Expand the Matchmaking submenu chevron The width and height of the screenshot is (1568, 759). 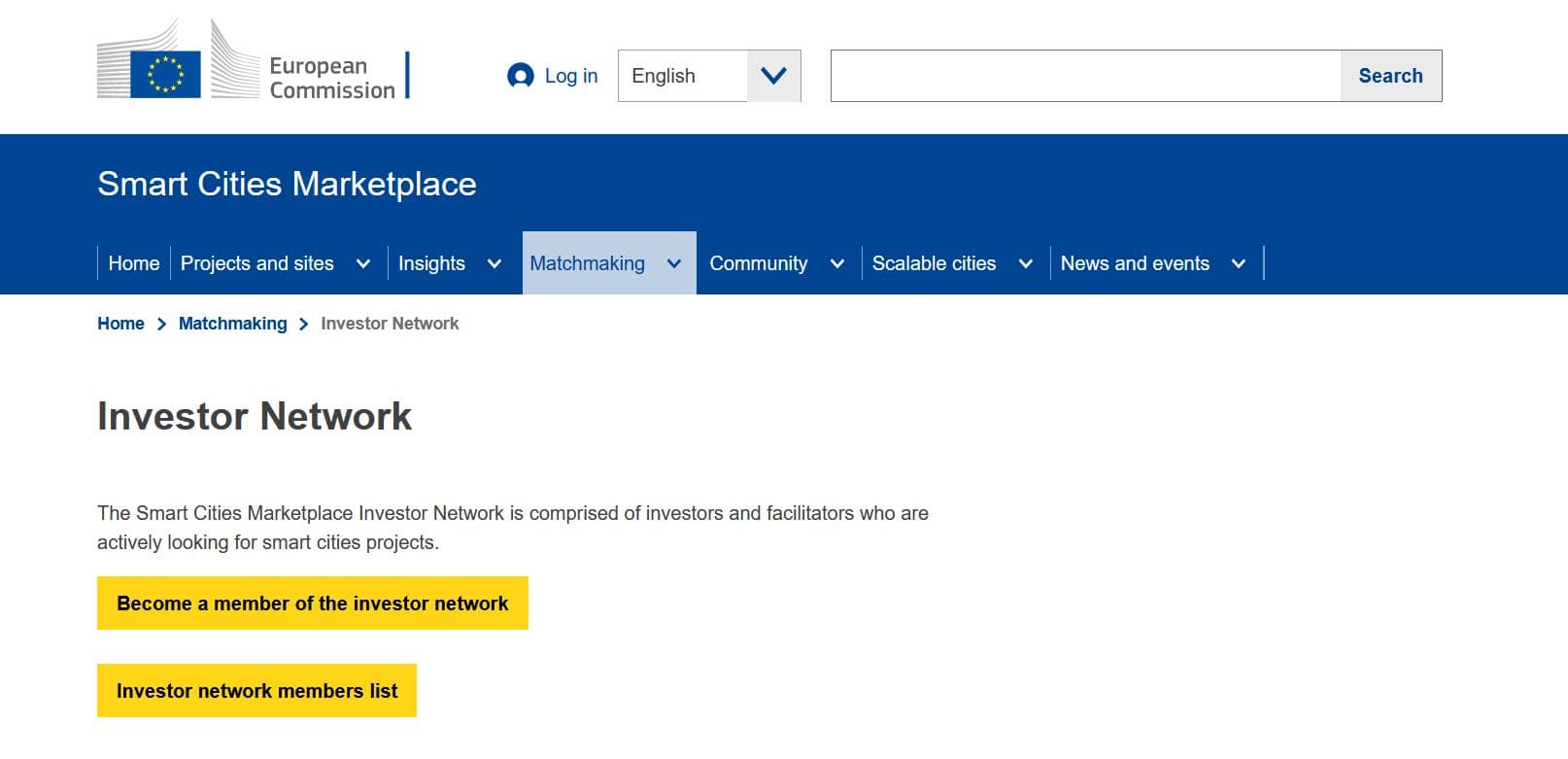point(674,263)
